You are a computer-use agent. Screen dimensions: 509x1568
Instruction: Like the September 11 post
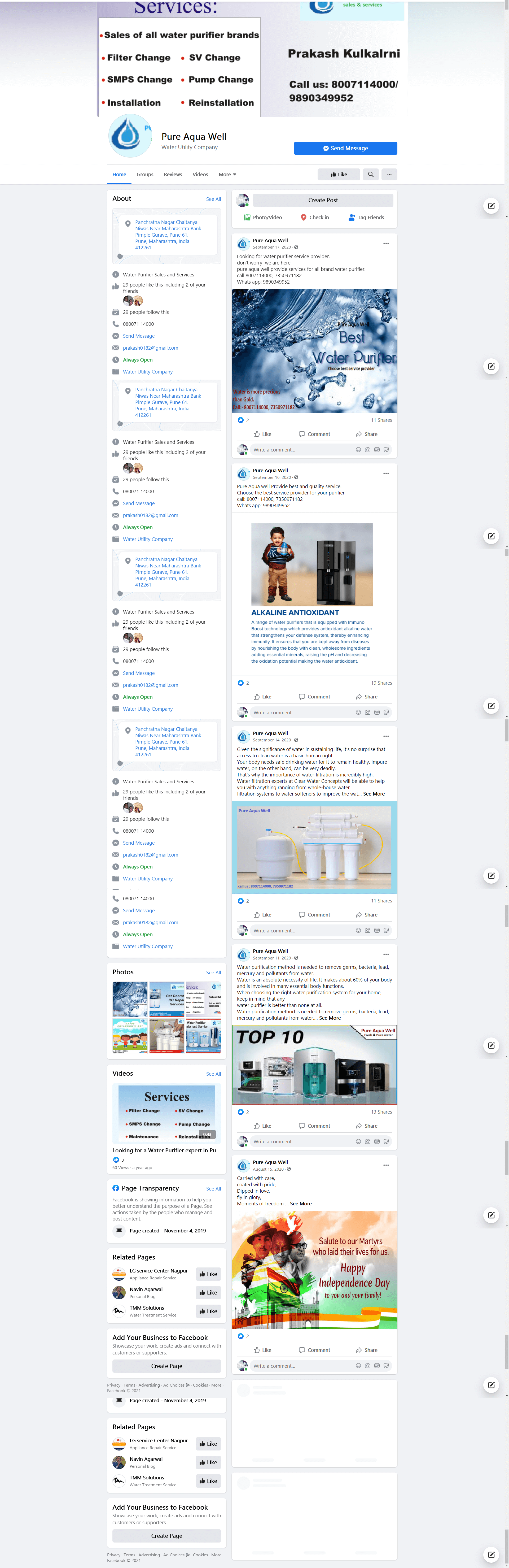coord(263,1126)
